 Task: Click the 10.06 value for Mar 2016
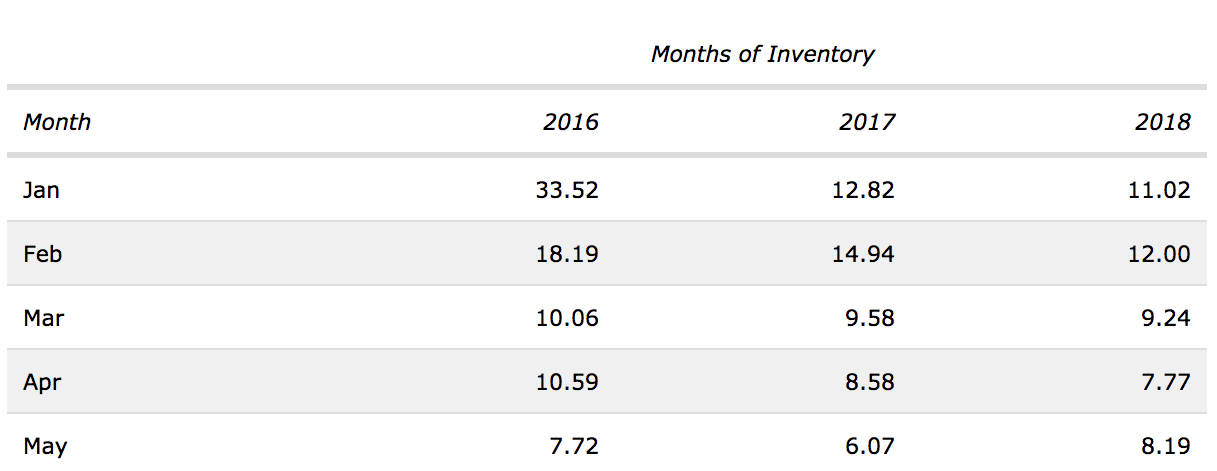[567, 318]
